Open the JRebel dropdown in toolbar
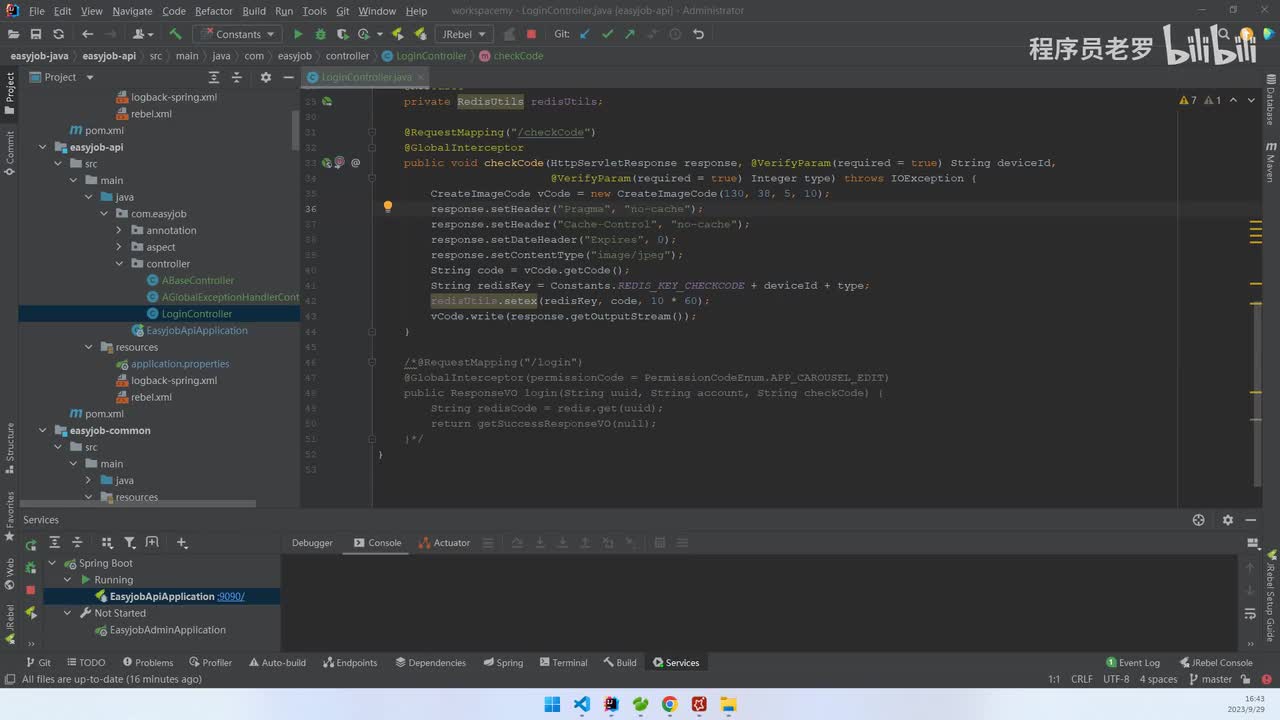Image resolution: width=1280 pixels, height=720 pixels. [x=463, y=34]
